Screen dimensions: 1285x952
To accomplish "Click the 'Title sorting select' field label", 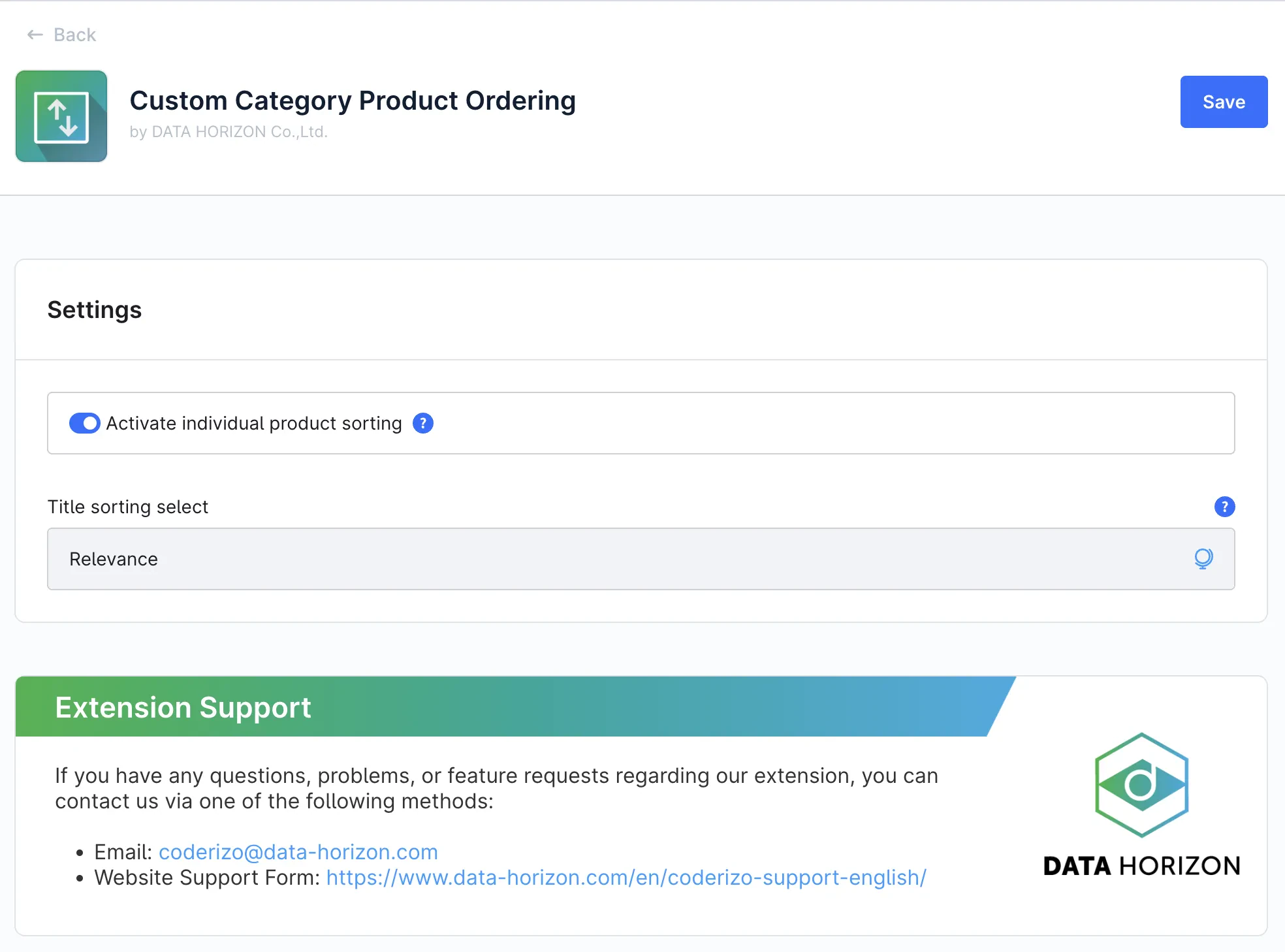I will (128, 507).
